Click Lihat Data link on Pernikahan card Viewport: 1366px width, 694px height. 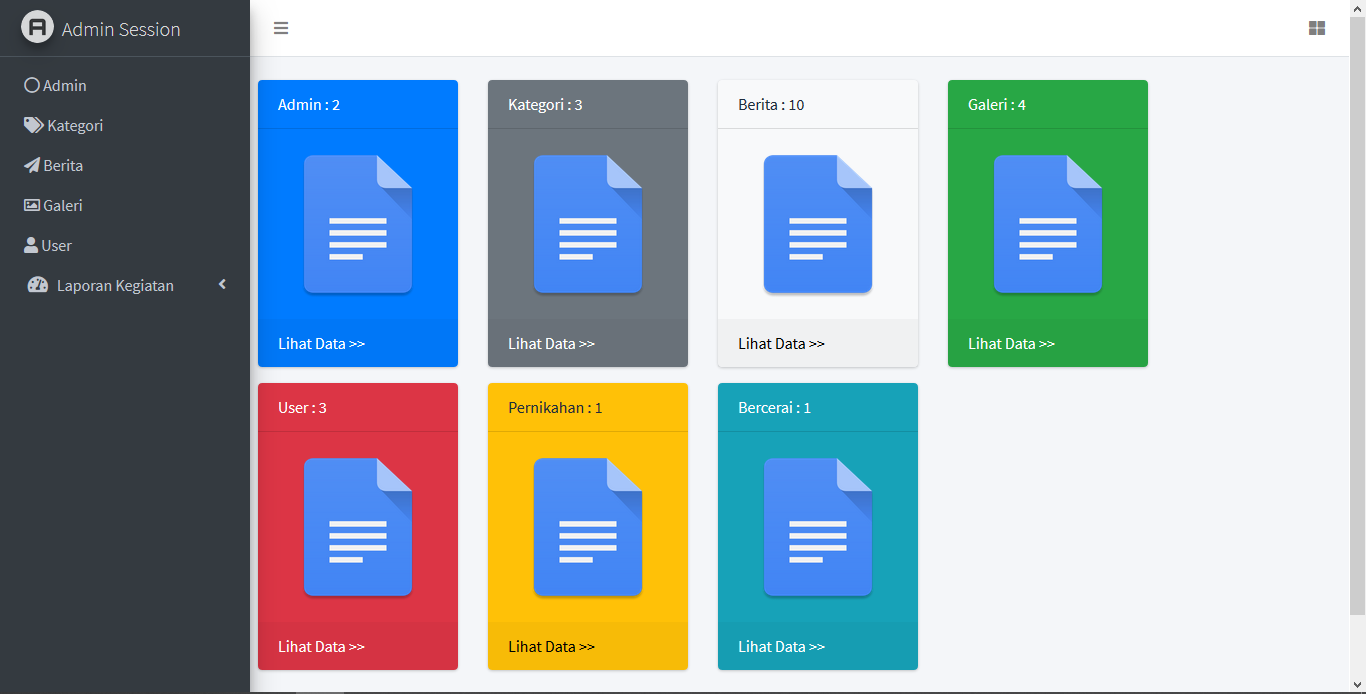click(x=551, y=646)
